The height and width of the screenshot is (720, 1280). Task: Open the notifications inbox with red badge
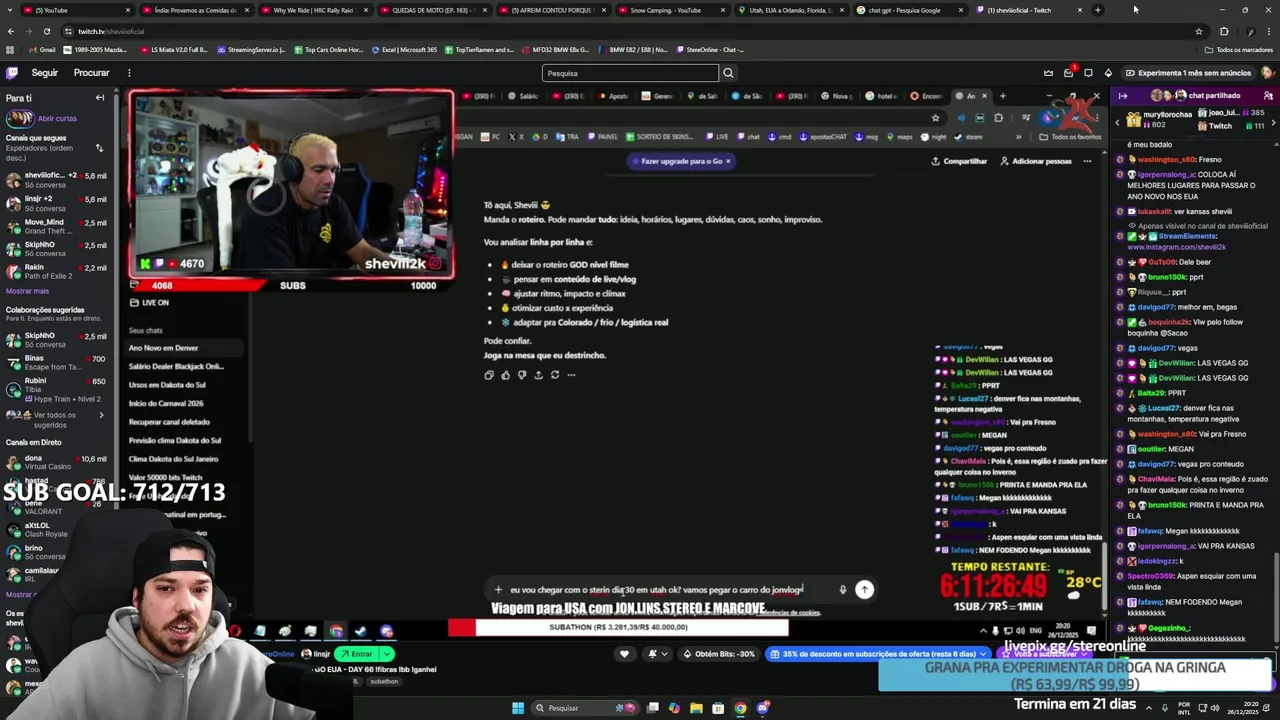pos(1068,73)
